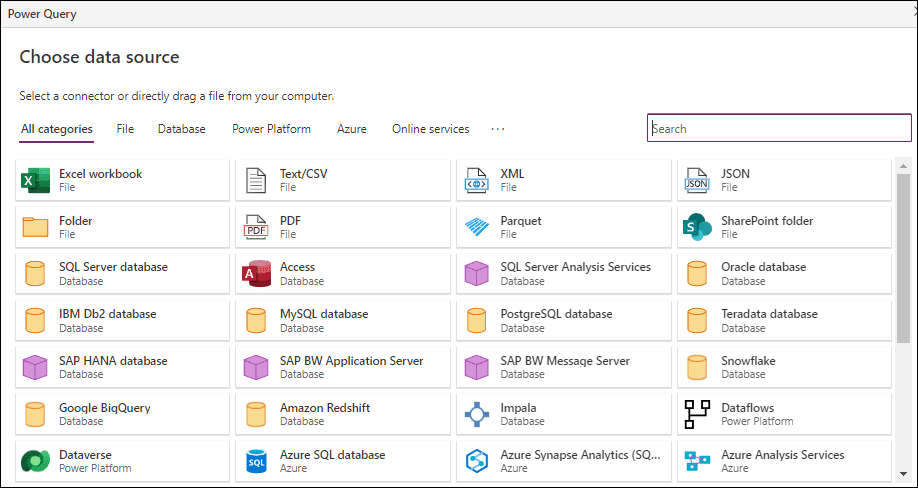Viewport: 918px width, 488px height.
Task: Click the Azure Analysis Services icon
Action: pos(697,461)
